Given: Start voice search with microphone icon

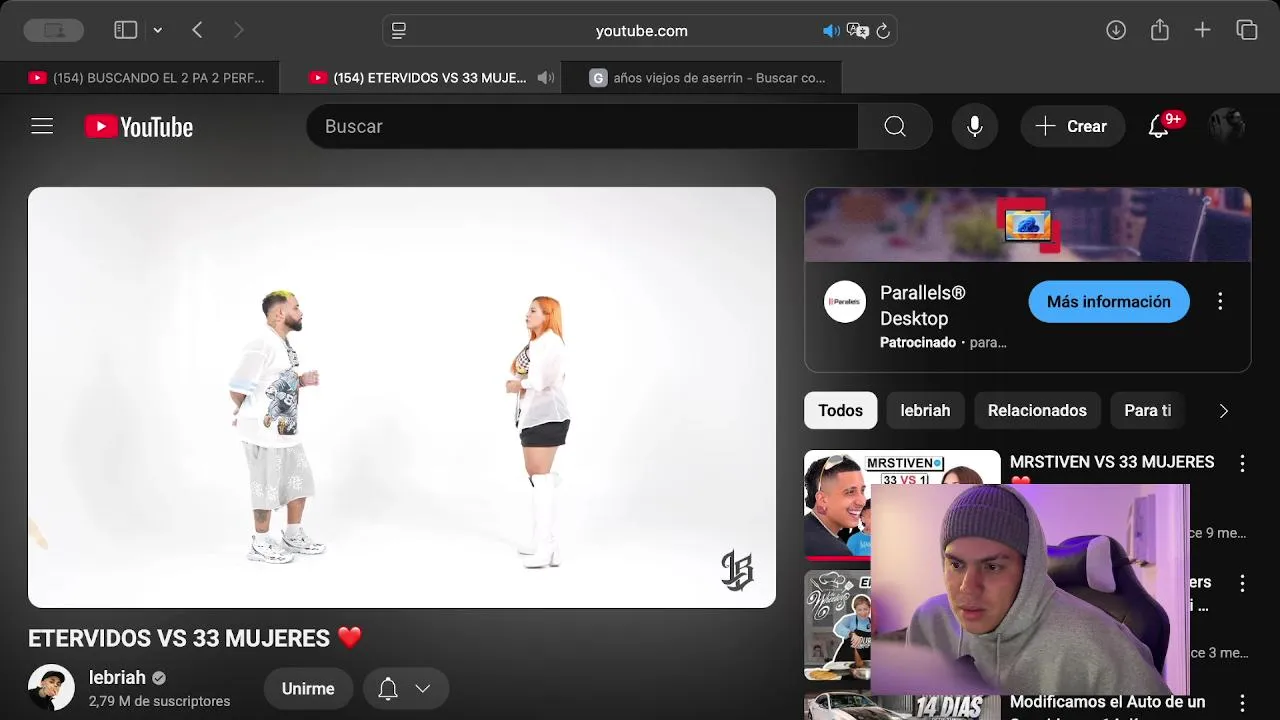Looking at the screenshot, I should pyautogui.click(x=974, y=126).
